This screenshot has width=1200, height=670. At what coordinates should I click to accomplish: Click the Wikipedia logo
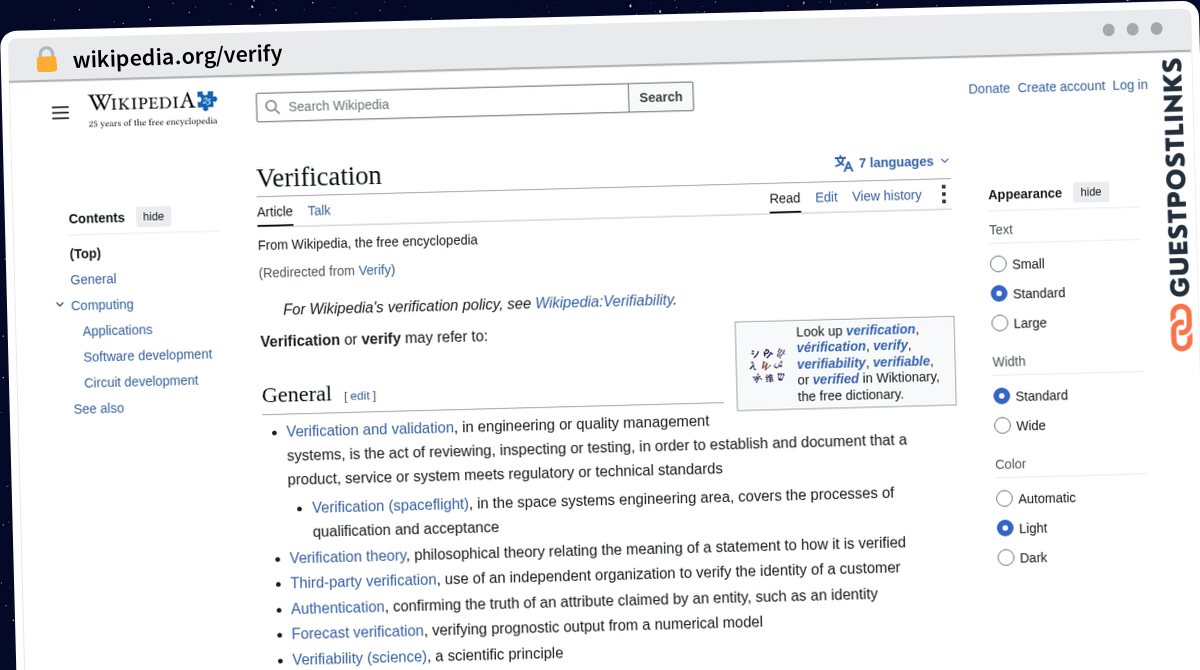(152, 109)
